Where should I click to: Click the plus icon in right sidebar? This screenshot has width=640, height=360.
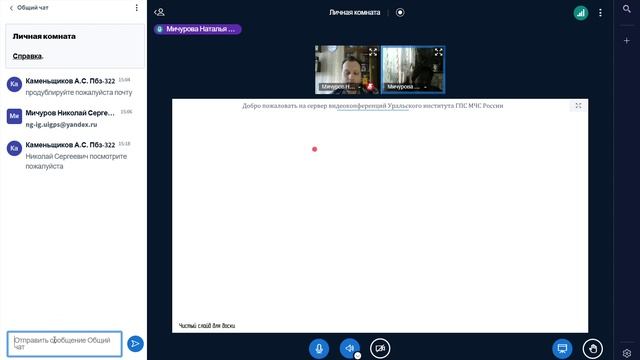click(627, 41)
